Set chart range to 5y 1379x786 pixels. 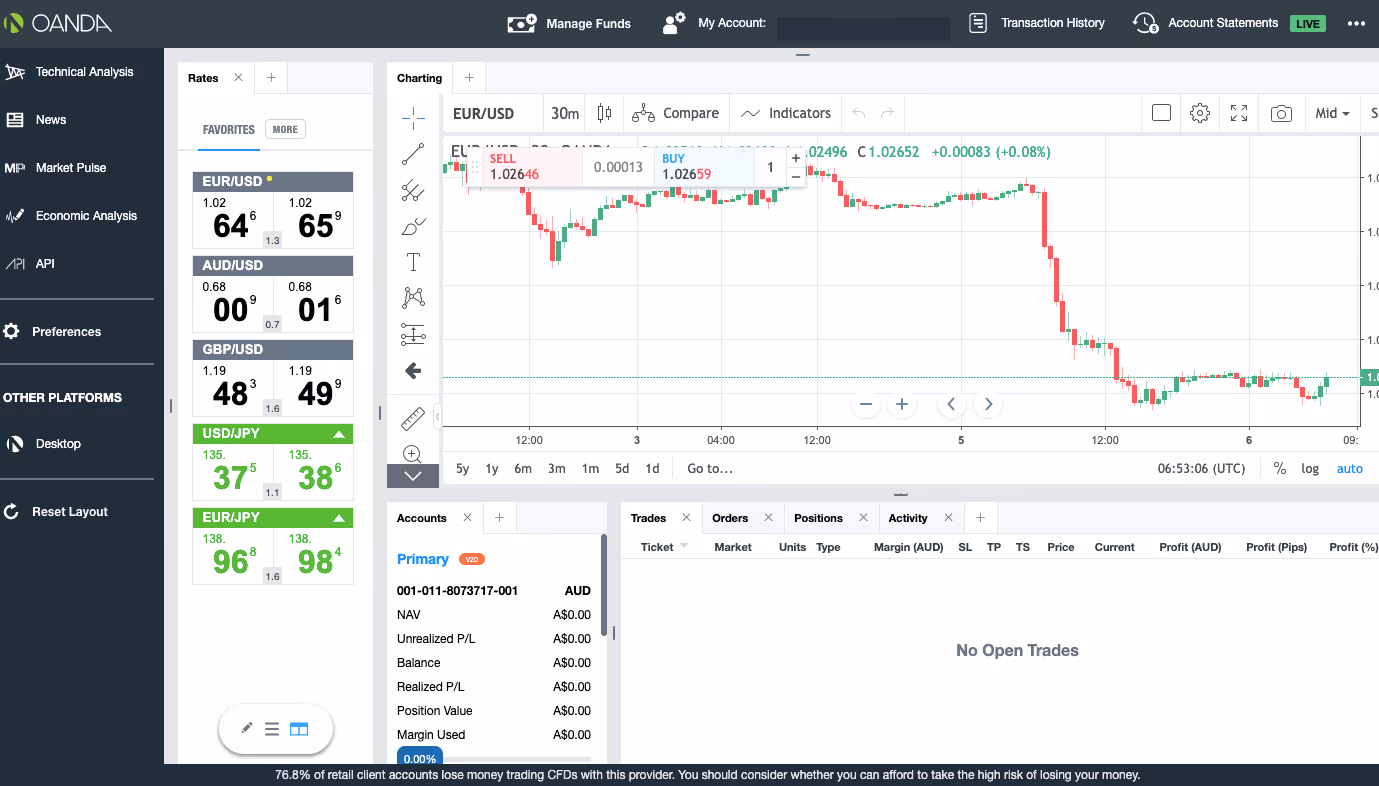point(462,468)
